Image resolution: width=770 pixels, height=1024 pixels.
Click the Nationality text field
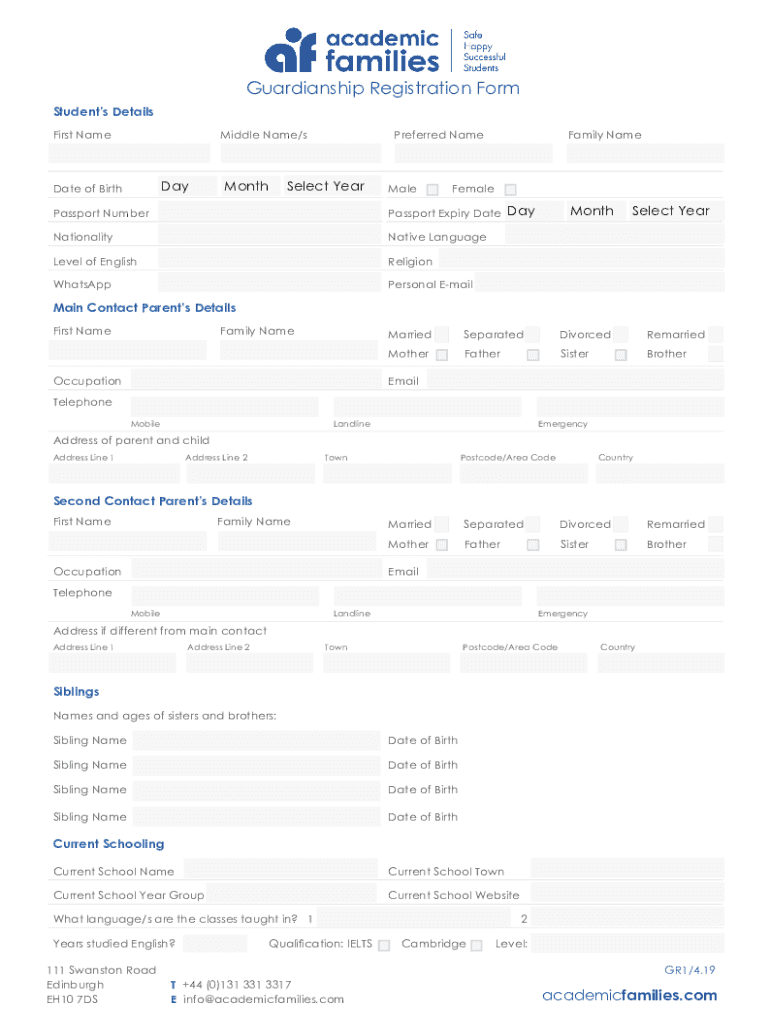click(269, 237)
